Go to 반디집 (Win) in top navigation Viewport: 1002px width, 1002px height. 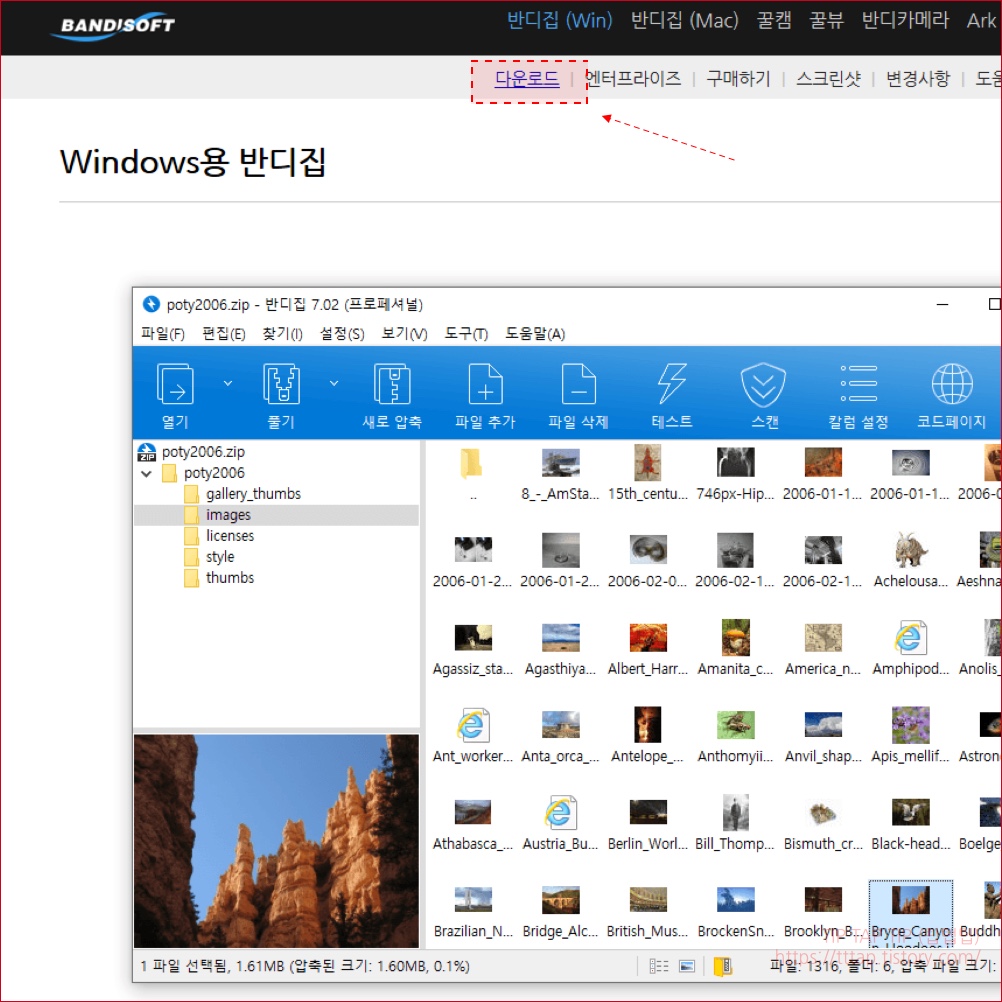pos(560,20)
